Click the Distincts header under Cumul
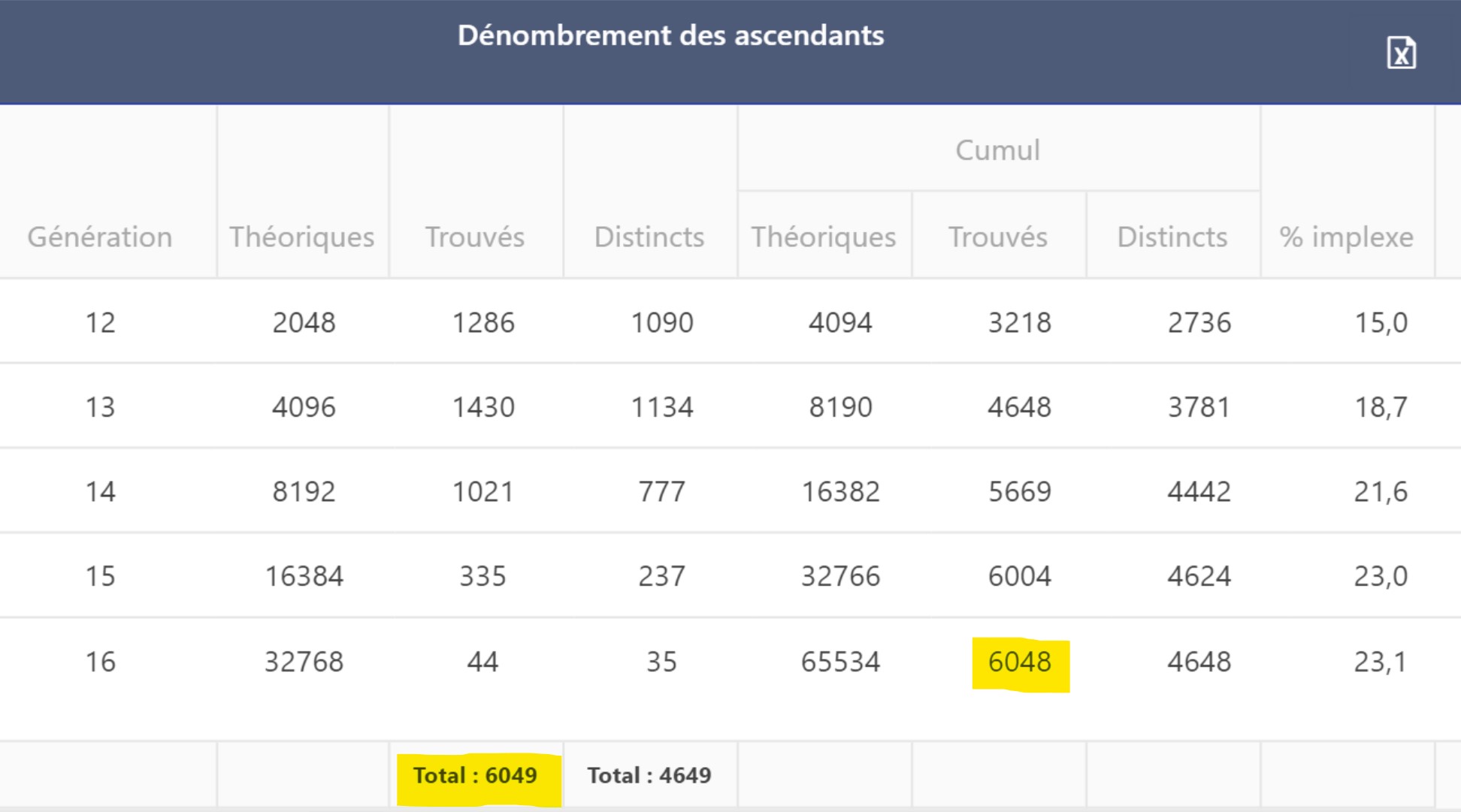Screen dimensions: 1461x812 1172,237
